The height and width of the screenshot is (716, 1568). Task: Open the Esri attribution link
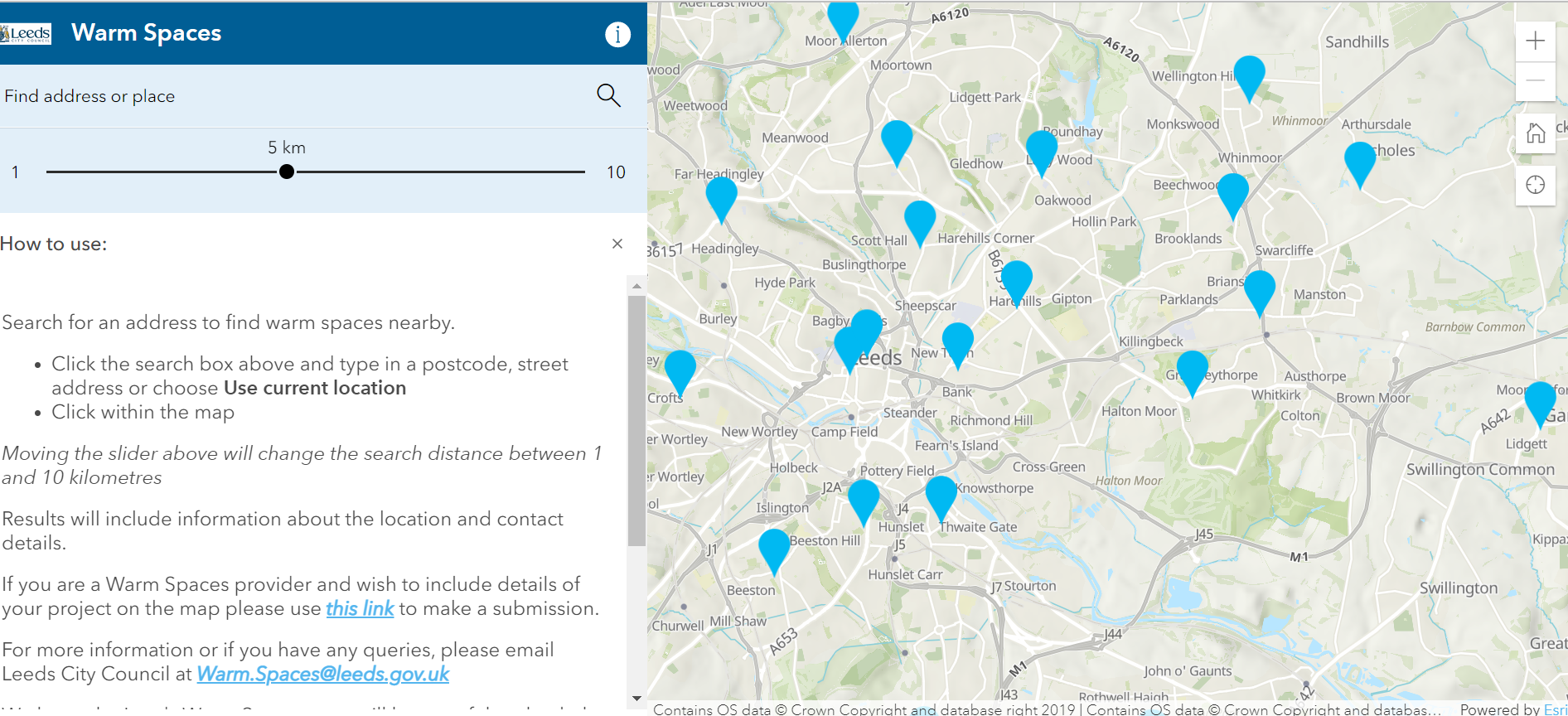coord(1555,709)
